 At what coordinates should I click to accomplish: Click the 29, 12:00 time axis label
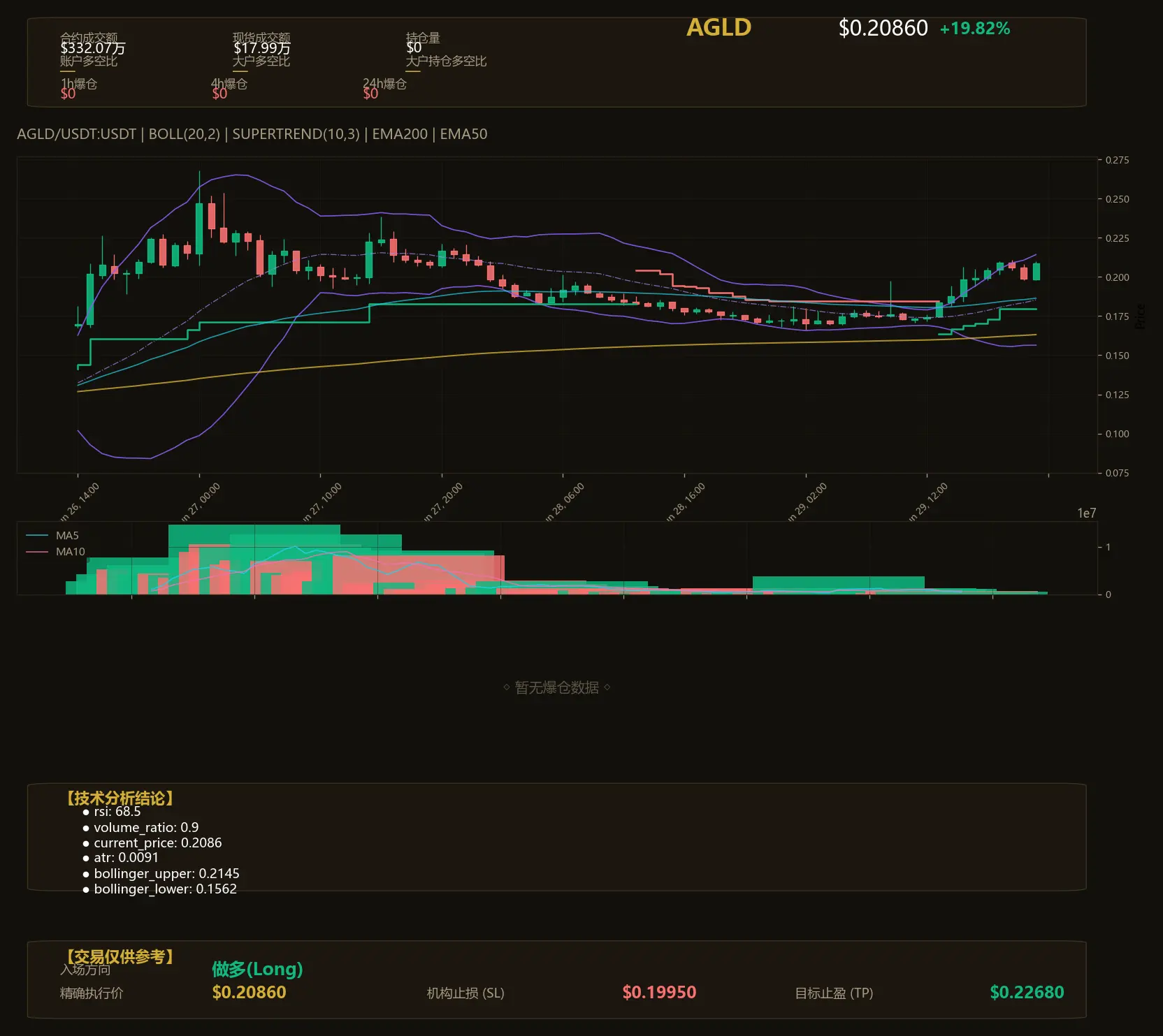coord(928,502)
